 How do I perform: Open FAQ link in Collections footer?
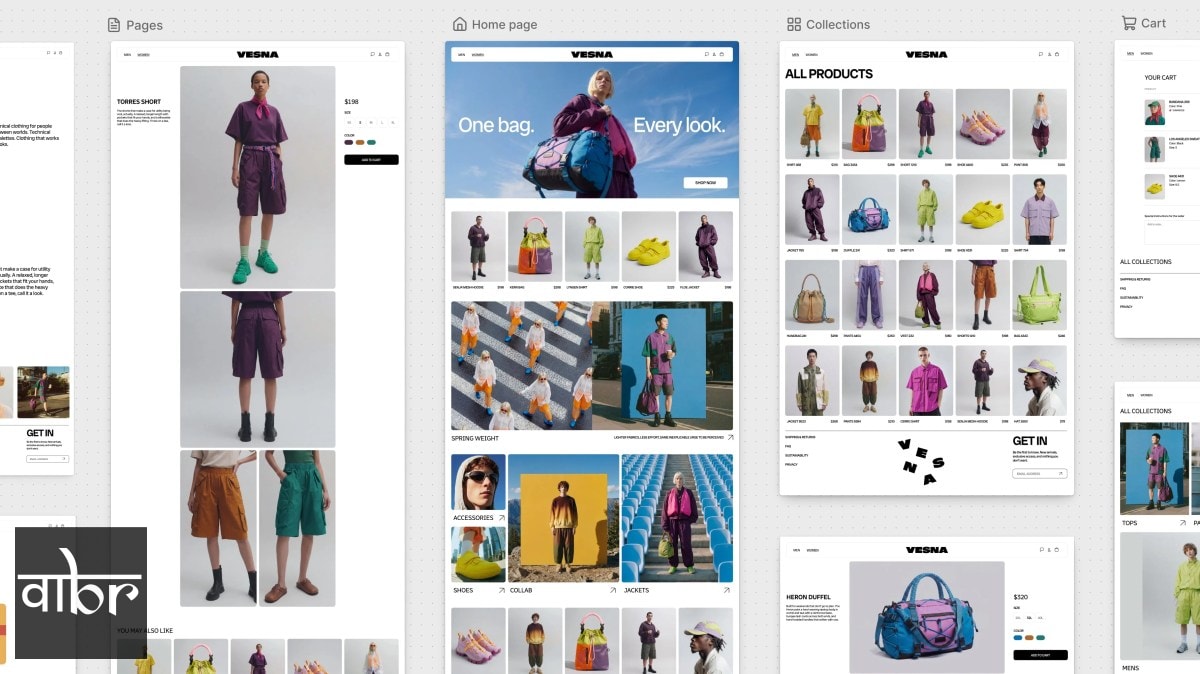(788, 446)
